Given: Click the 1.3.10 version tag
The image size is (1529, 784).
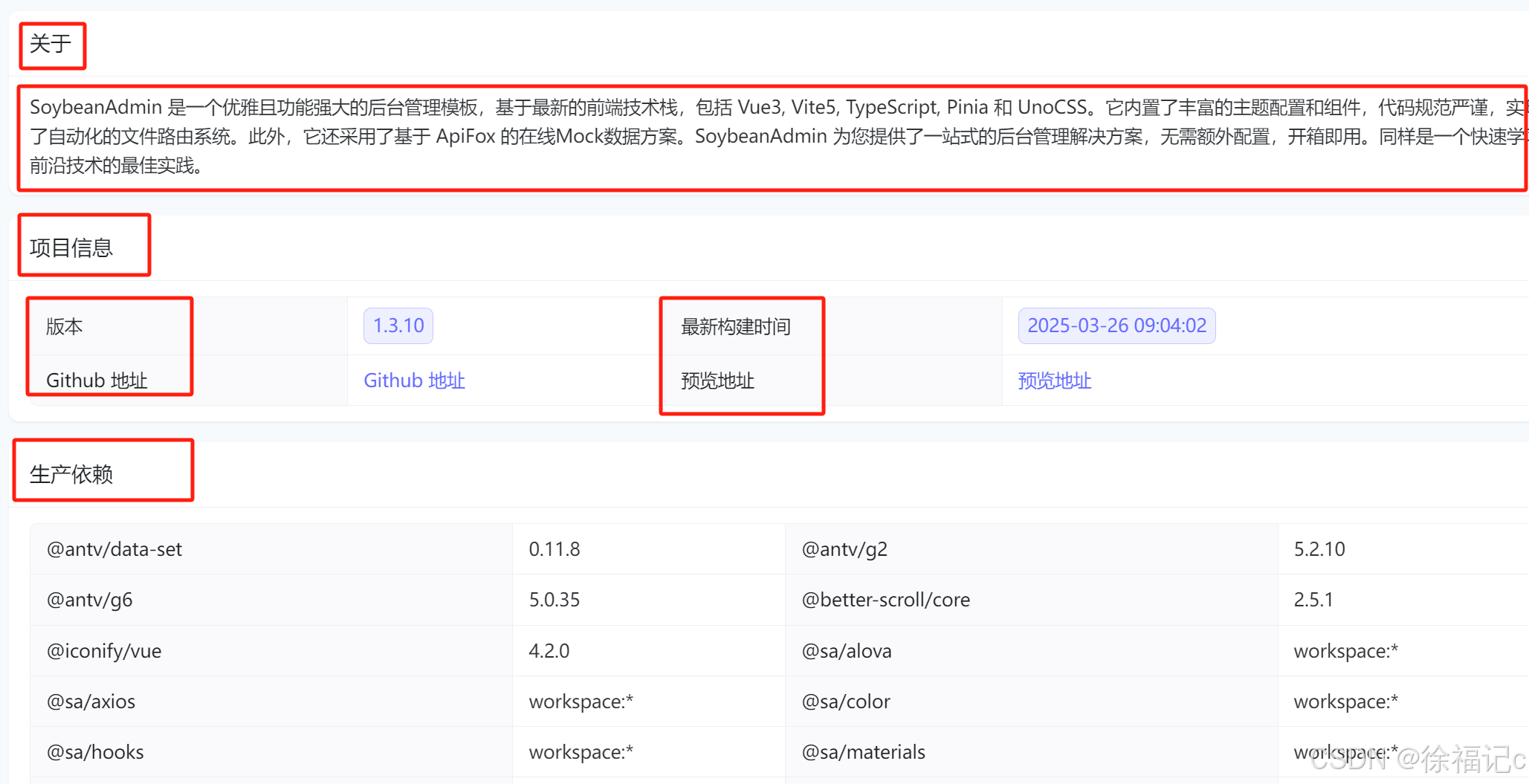Looking at the screenshot, I should (x=398, y=325).
